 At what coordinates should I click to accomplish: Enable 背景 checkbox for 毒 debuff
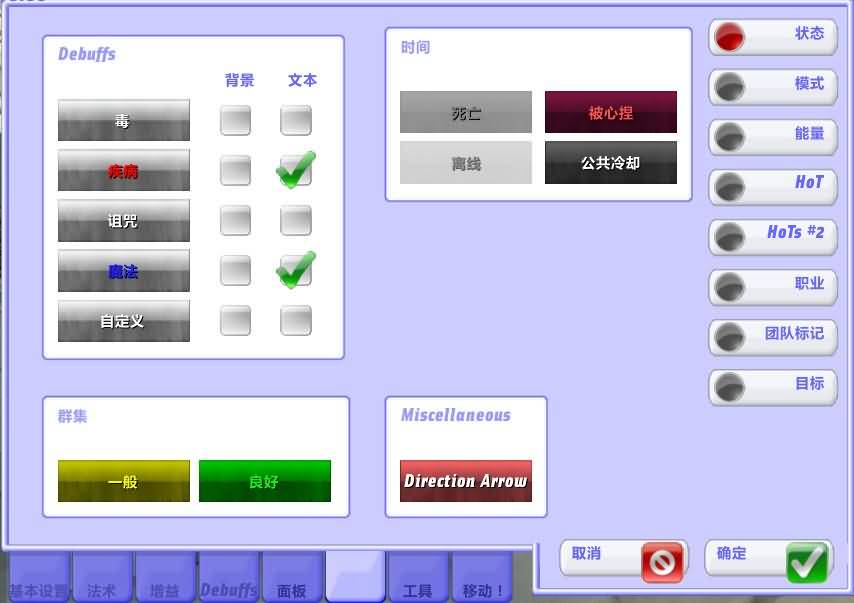235,120
